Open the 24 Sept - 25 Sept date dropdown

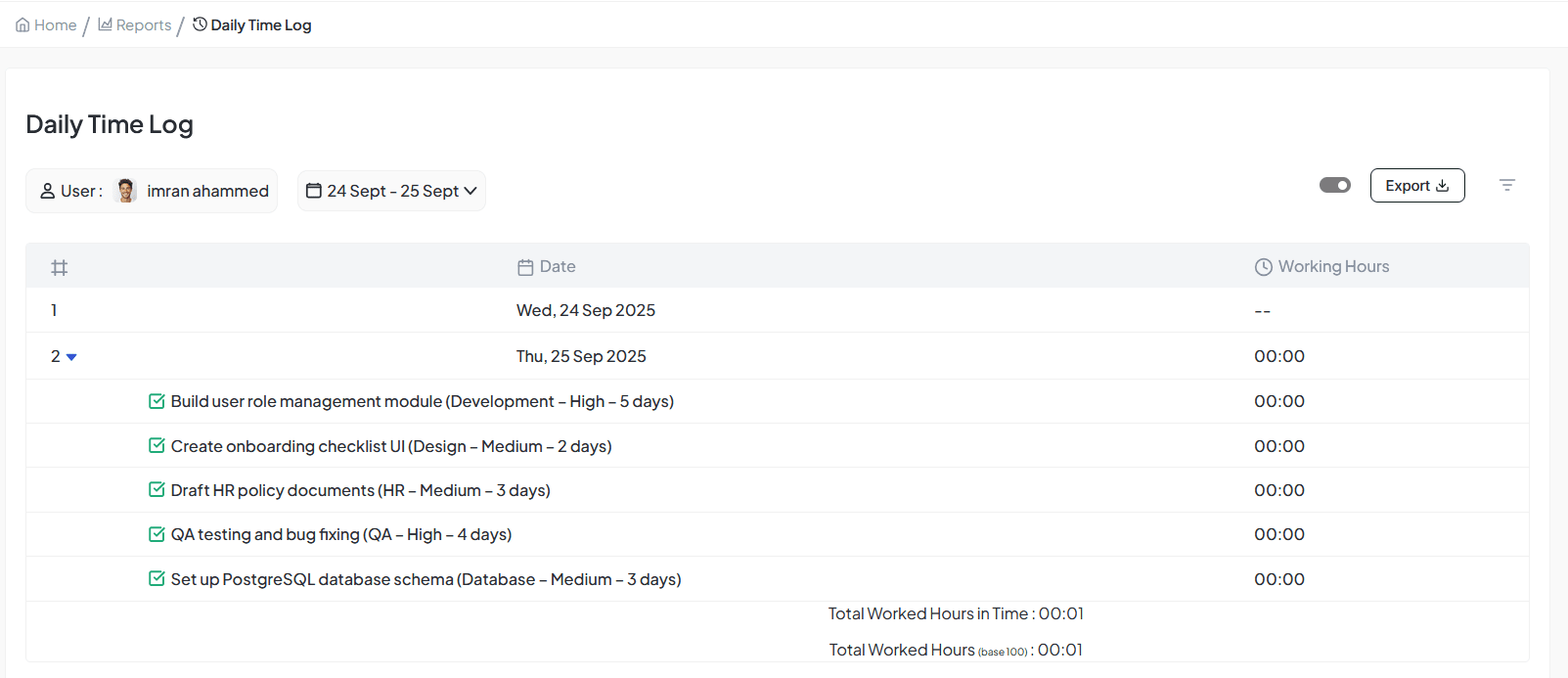coord(391,191)
